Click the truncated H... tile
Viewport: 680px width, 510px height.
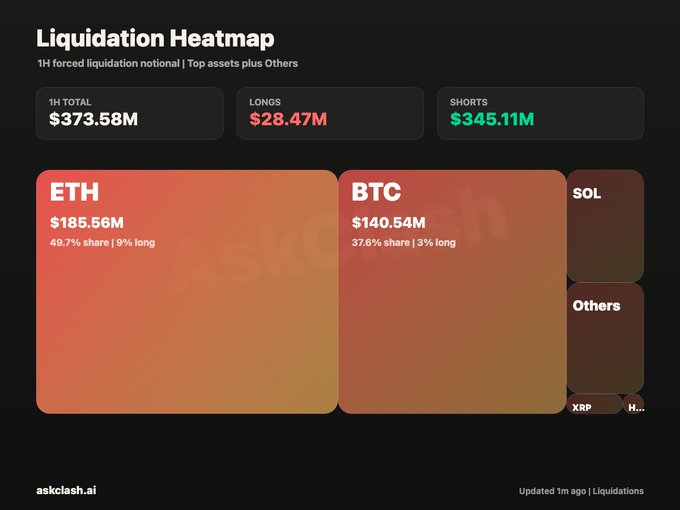634,404
